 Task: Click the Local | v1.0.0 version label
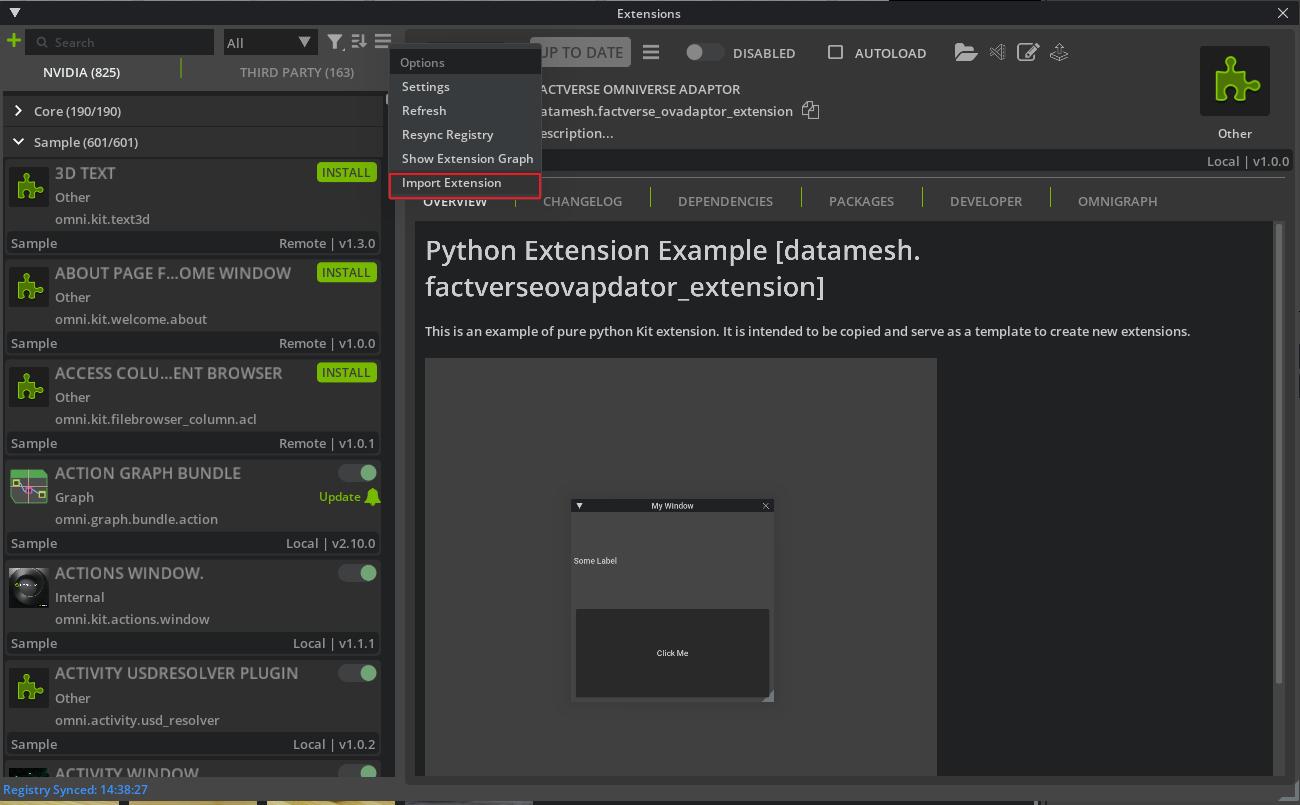tap(1247, 161)
